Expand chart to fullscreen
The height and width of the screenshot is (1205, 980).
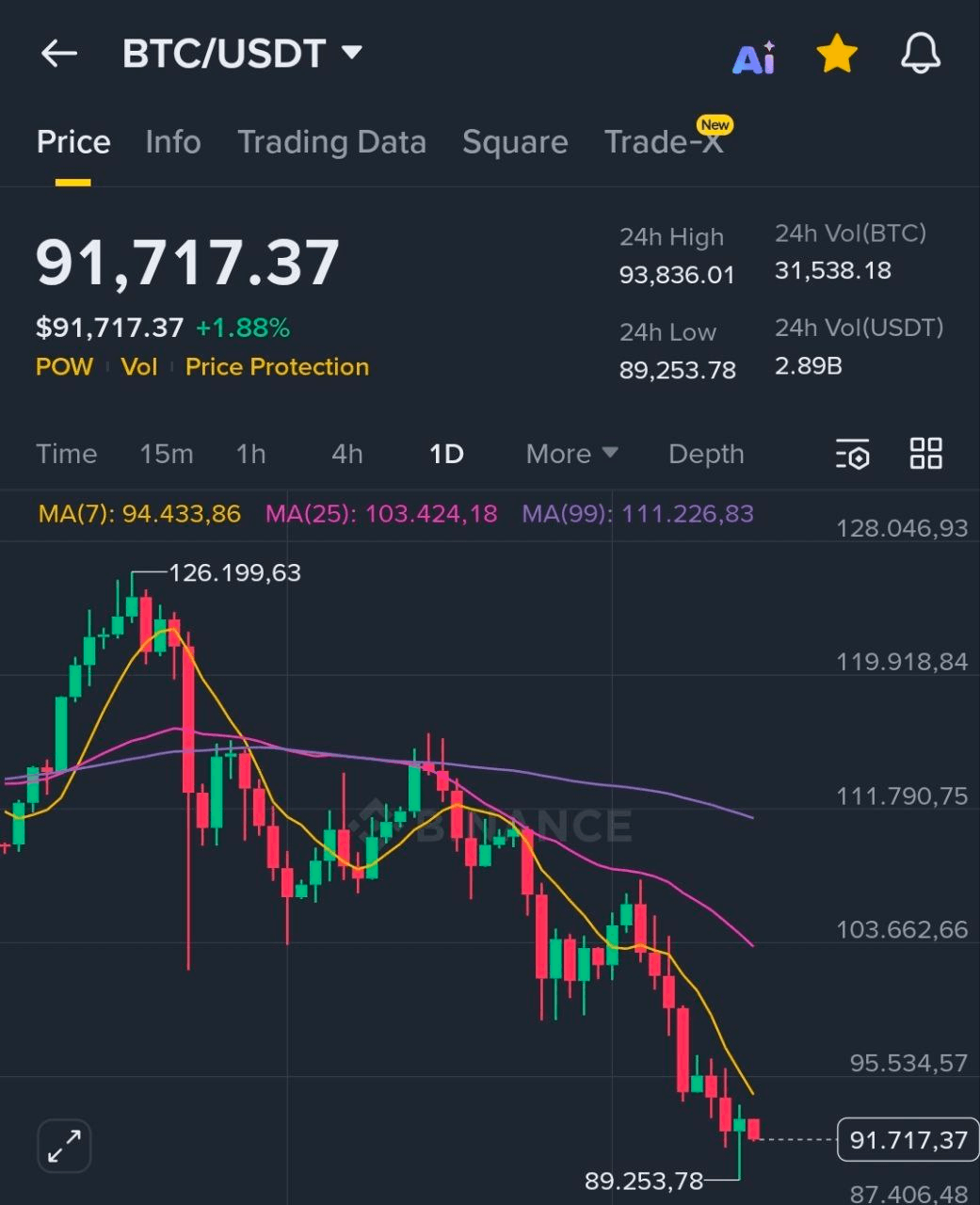(x=64, y=1146)
